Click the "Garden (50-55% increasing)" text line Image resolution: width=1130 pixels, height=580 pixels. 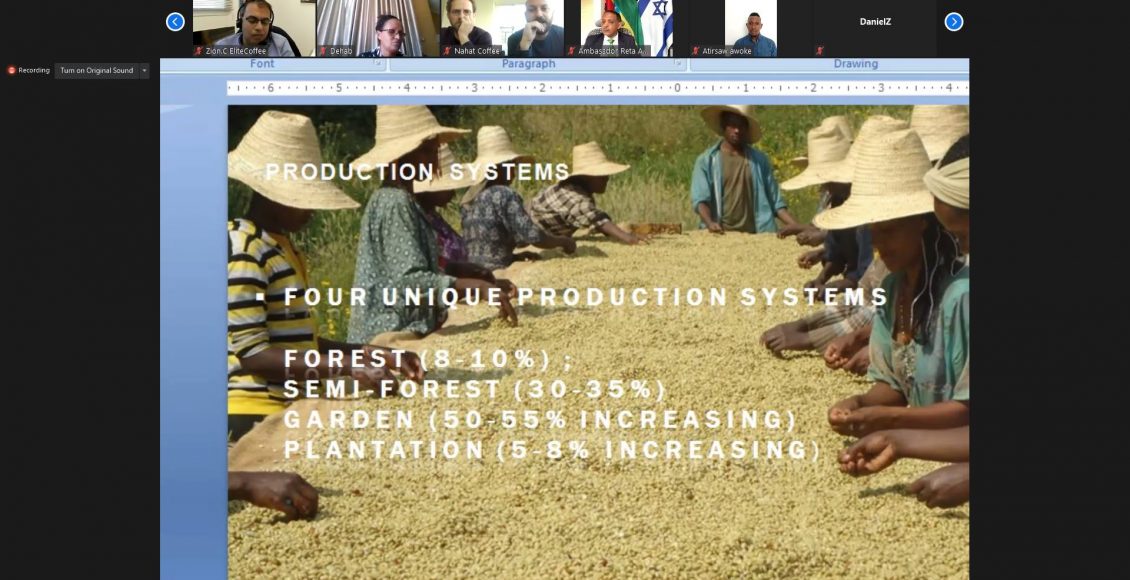540,419
